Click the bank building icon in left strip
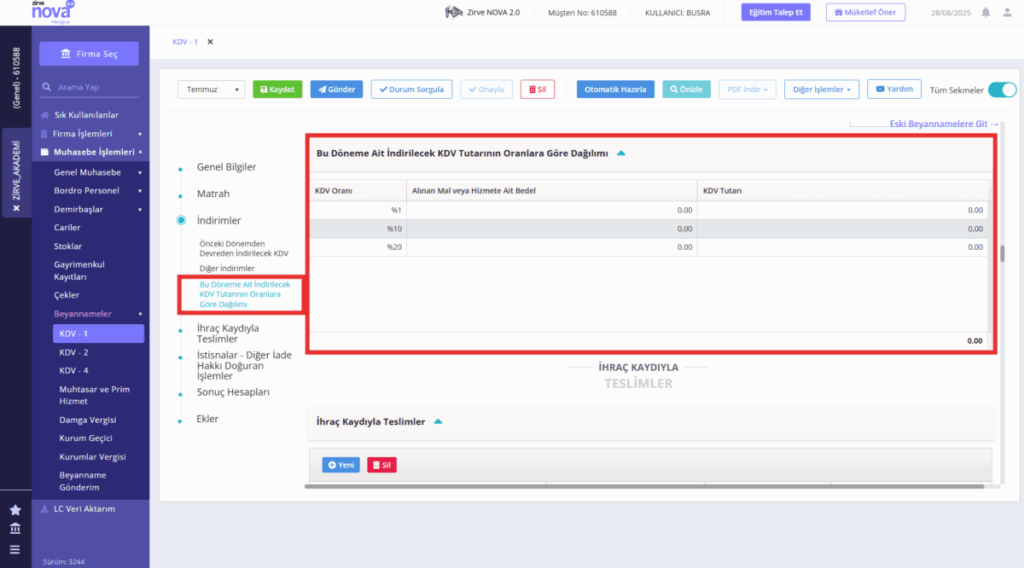The image size is (1024, 568). click(x=15, y=529)
